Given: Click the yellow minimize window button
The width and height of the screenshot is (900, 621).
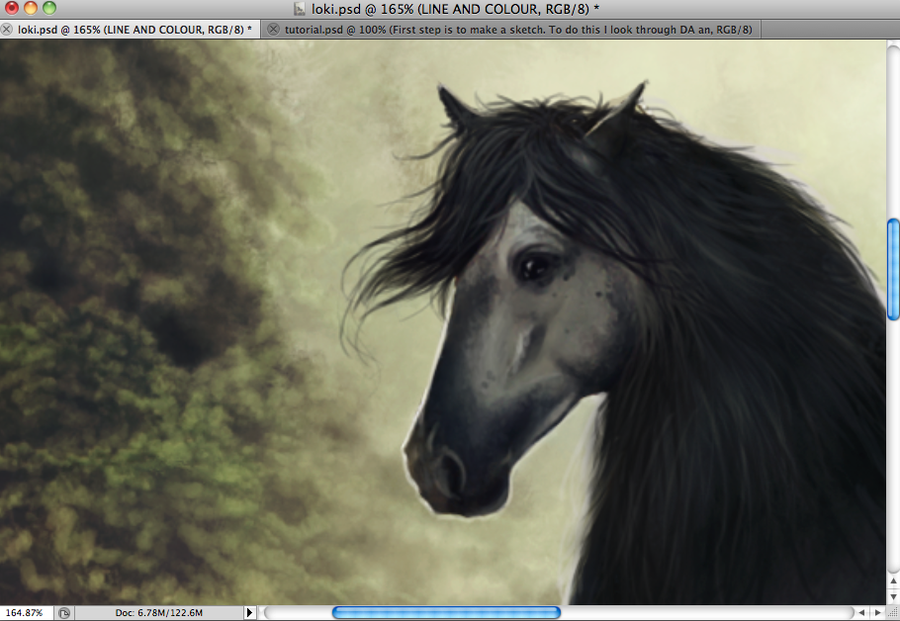Looking at the screenshot, I should [30, 8].
